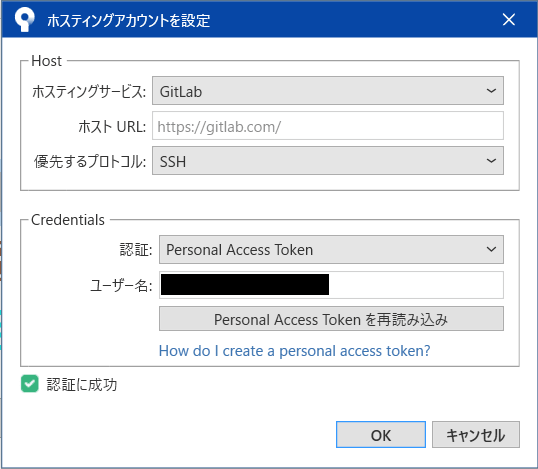Click the chevron arrow beside GitLab
538x469 pixels.
(491, 91)
